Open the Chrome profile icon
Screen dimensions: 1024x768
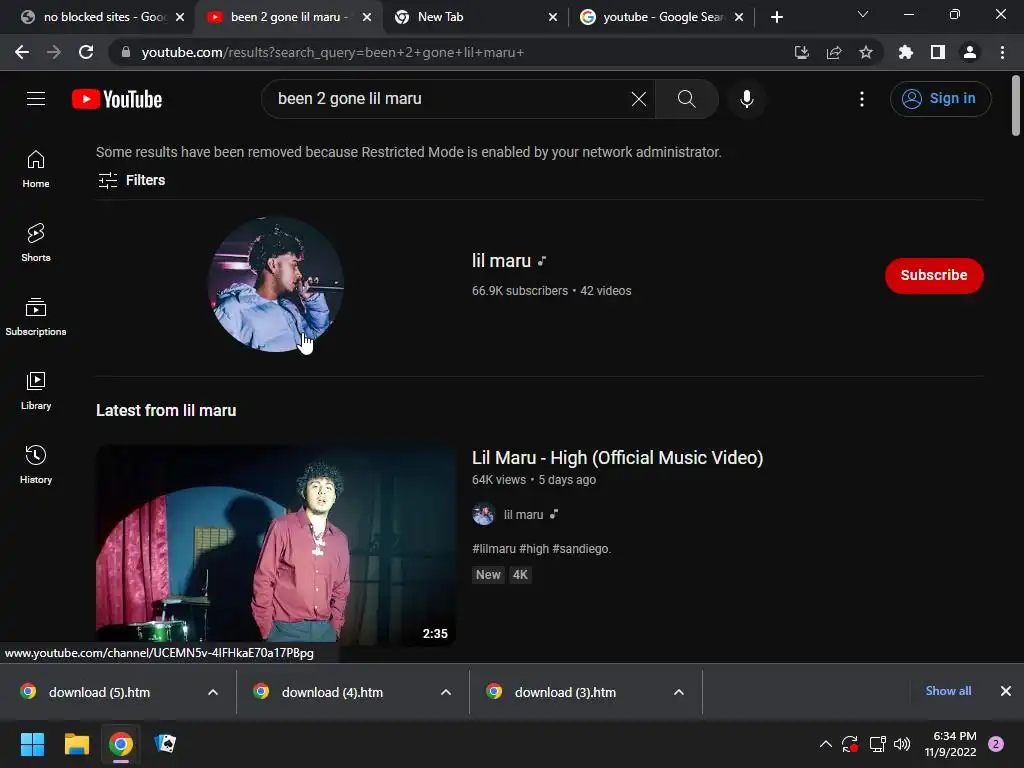[x=970, y=52]
